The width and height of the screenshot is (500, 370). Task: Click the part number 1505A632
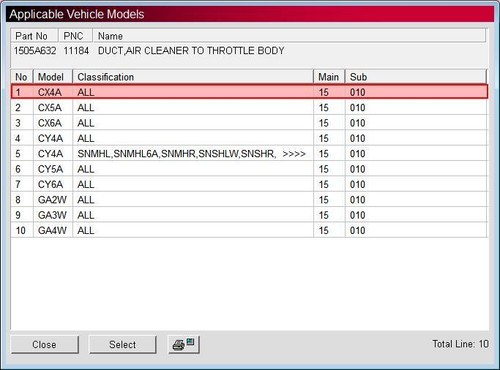tap(35, 51)
